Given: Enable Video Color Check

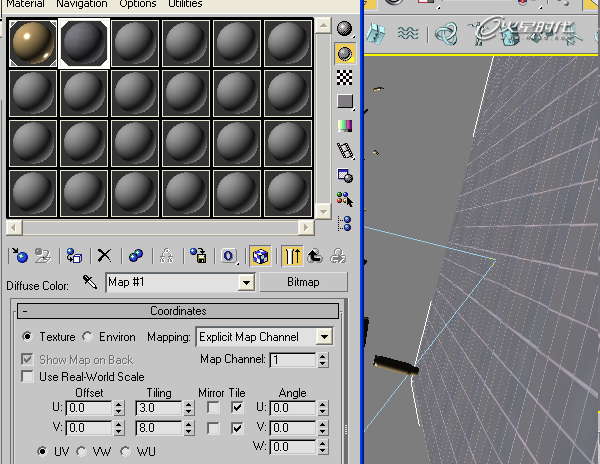Looking at the screenshot, I should click(x=345, y=126).
